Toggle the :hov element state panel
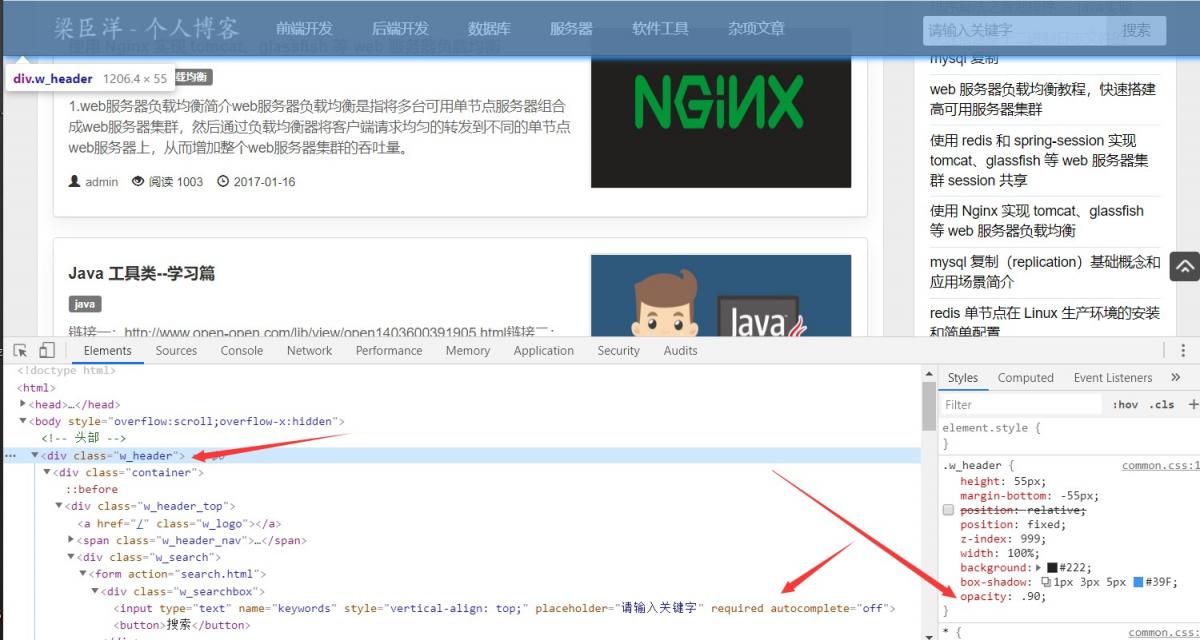 [1125, 405]
